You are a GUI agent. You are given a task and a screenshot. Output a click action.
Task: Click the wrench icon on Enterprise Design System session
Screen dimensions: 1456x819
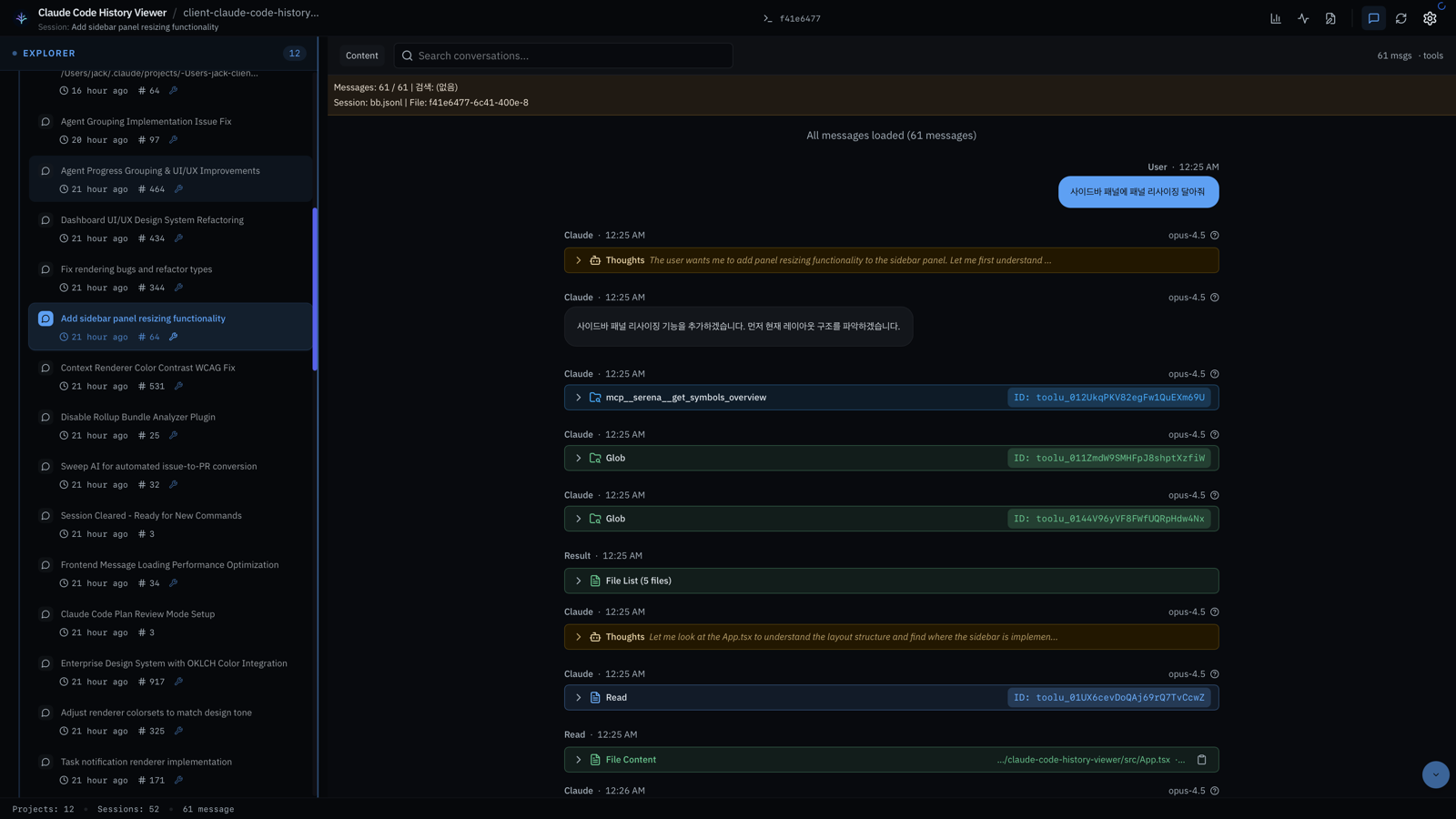point(178,682)
